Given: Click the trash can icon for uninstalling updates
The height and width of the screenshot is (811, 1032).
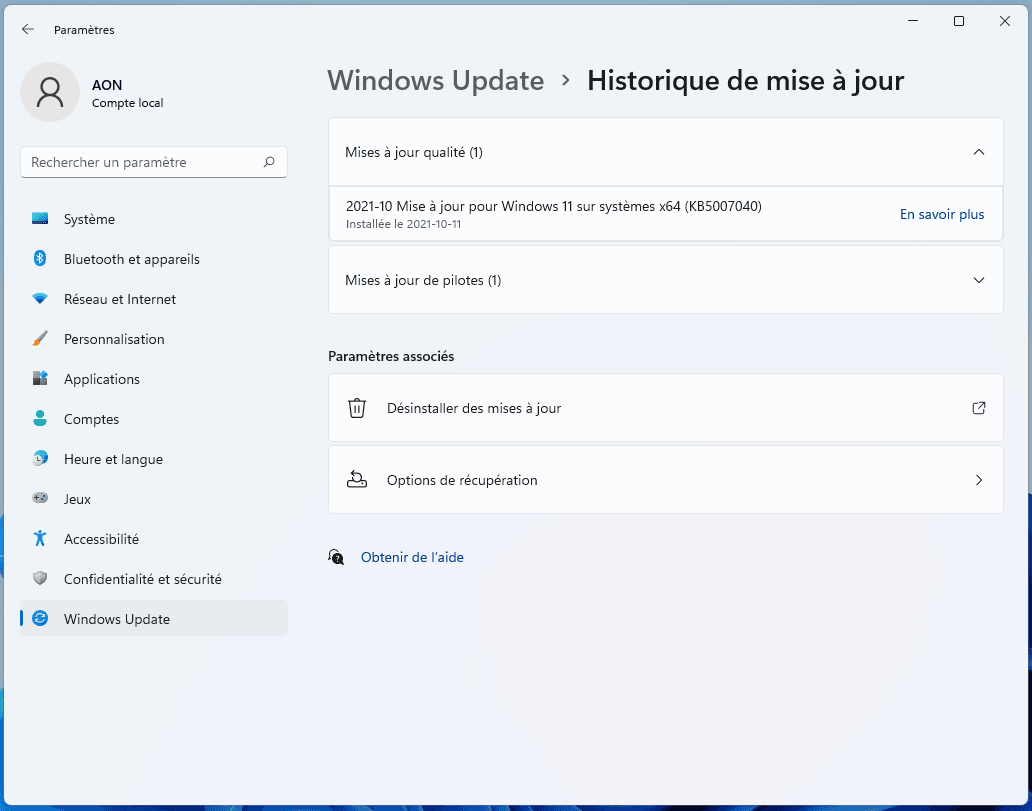Looking at the screenshot, I should (357, 408).
